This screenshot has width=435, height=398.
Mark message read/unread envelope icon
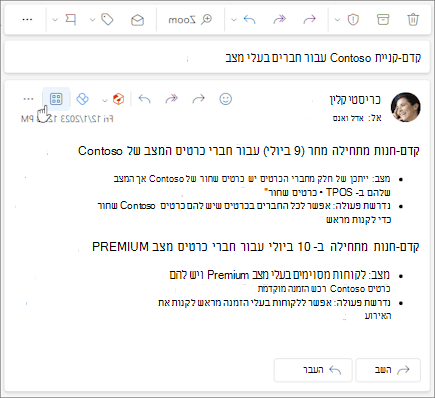pyautogui.click(x=137, y=20)
